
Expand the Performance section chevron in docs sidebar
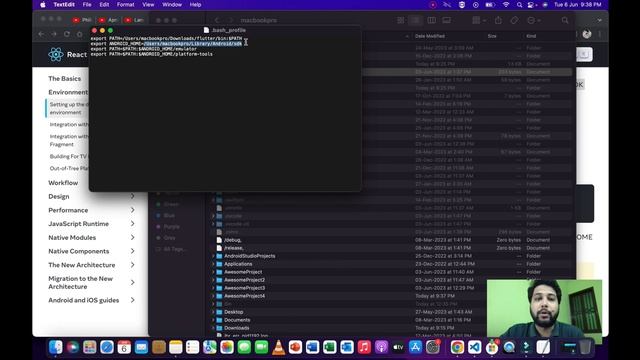pos(133,210)
